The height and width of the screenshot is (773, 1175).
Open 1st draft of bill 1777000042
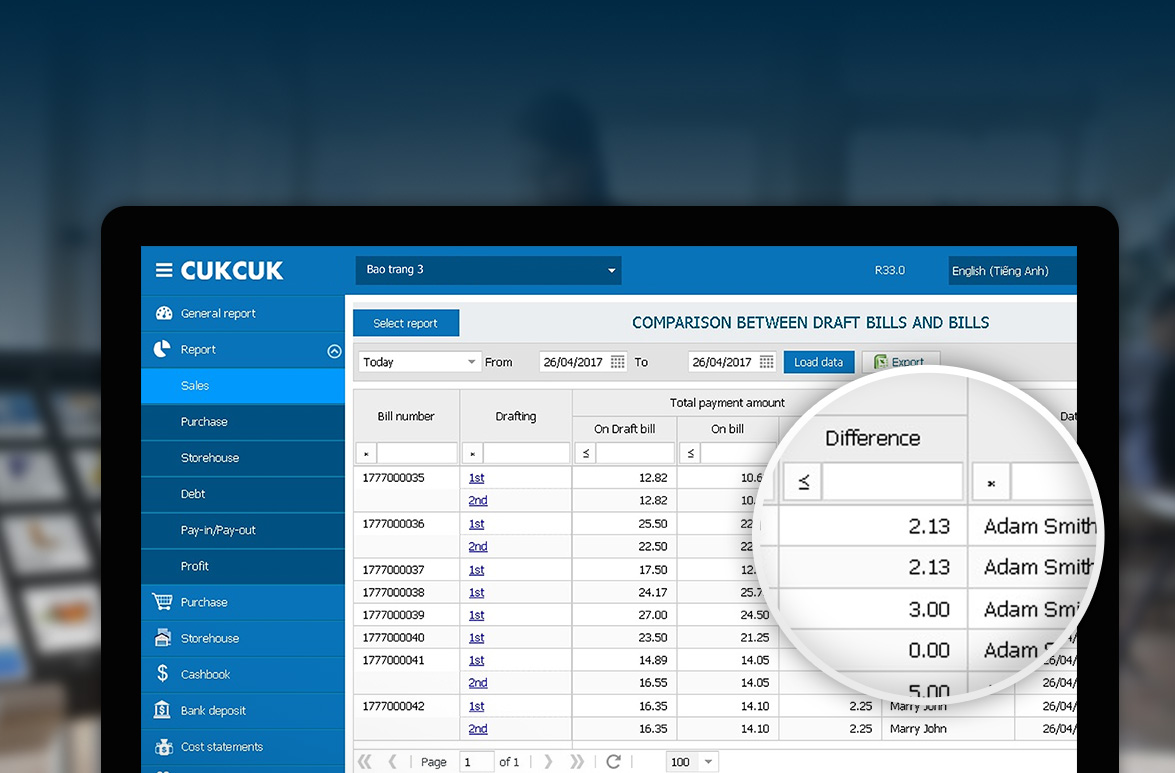pyautogui.click(x=477, y=706)
